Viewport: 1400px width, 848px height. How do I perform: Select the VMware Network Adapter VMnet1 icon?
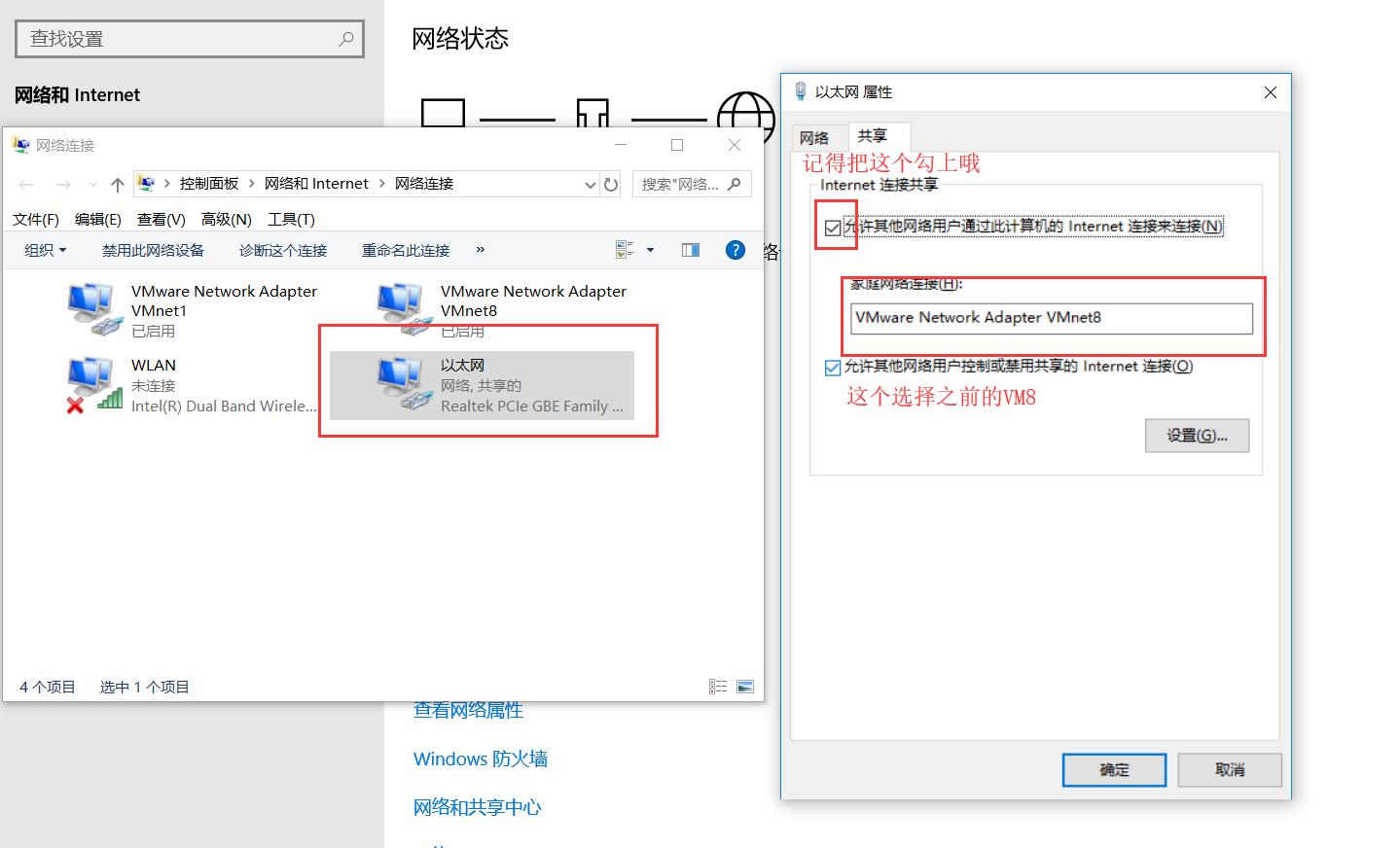click(x=94, y=309)
